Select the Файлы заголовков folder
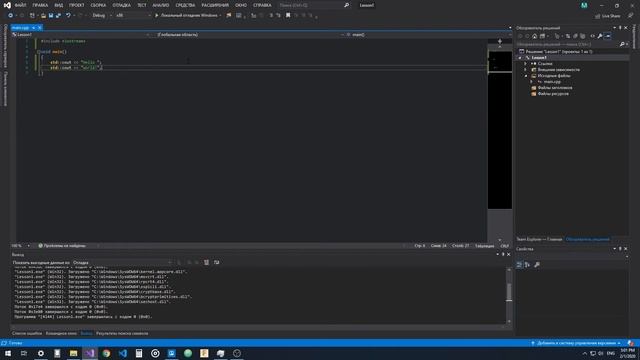 click(x=555, y=88)
